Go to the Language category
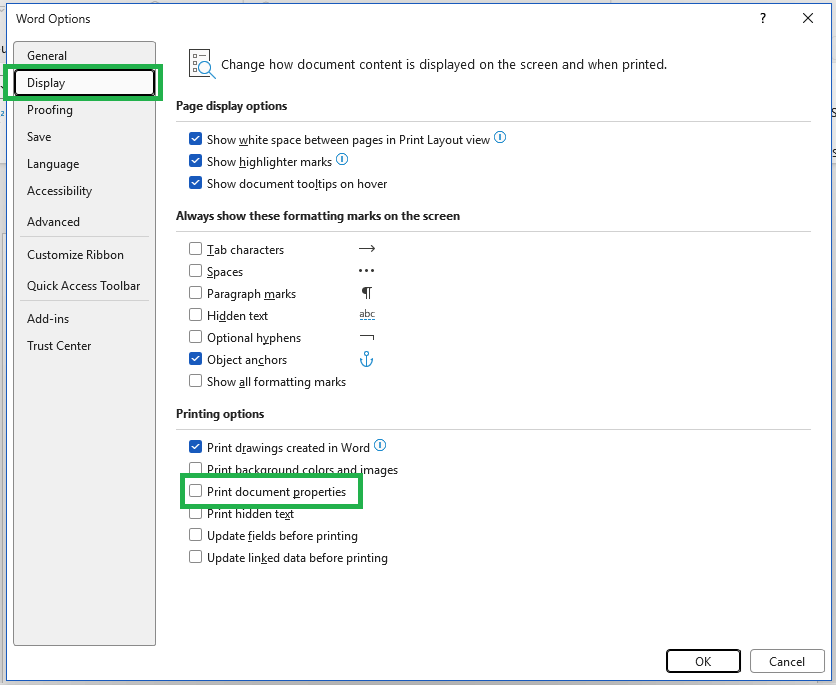Screen dimensions: 836x685 point(84,164)
